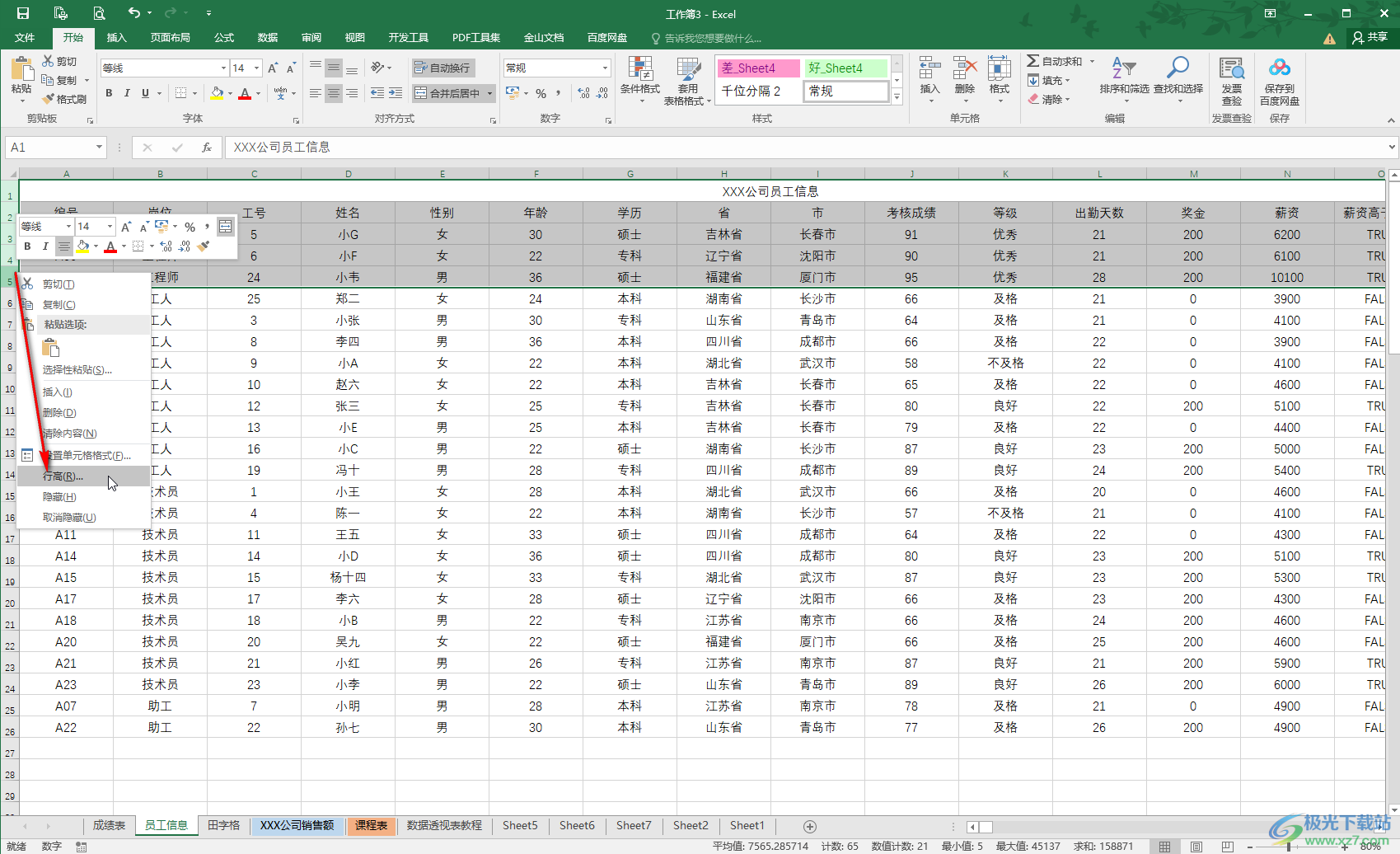This screenshot has width=1400, height=854.
Task: Open the Insert ribbon tab
Action: [x=117, y=38]
